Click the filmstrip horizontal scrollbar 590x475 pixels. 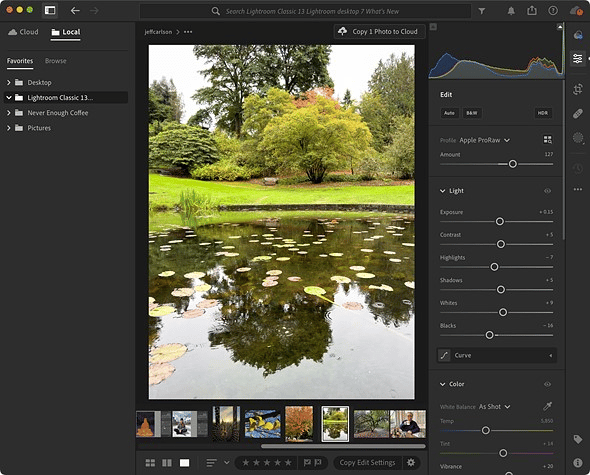click(x=343, y=446)
